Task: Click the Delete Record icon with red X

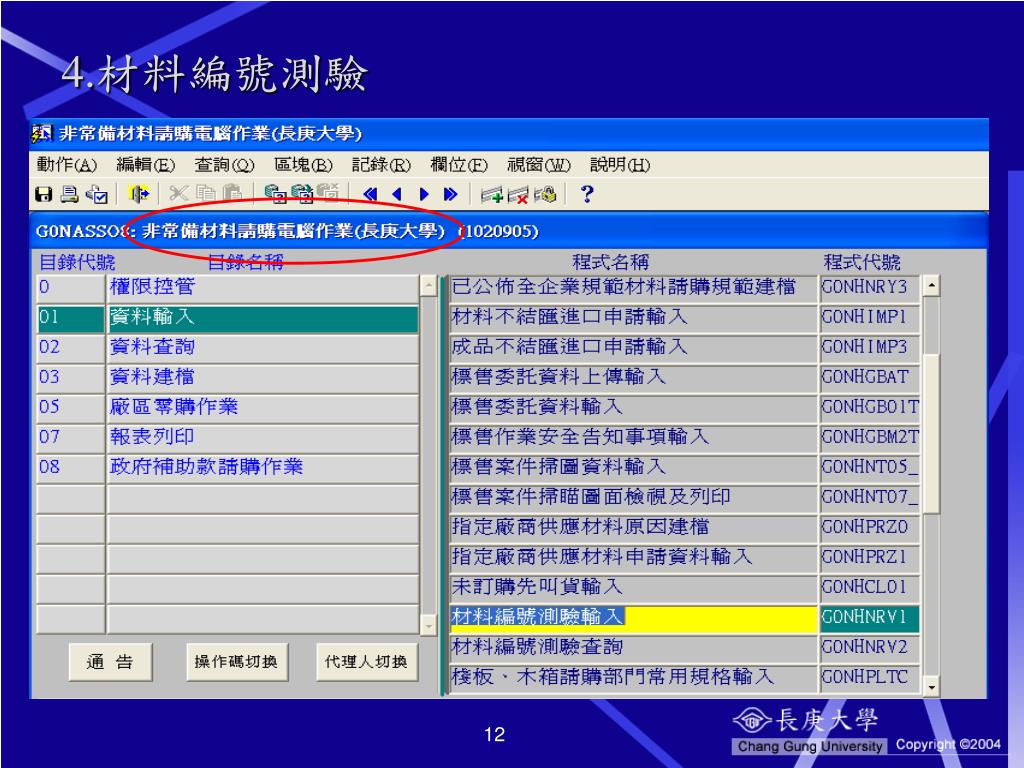Action: click(x=518, y=195)
